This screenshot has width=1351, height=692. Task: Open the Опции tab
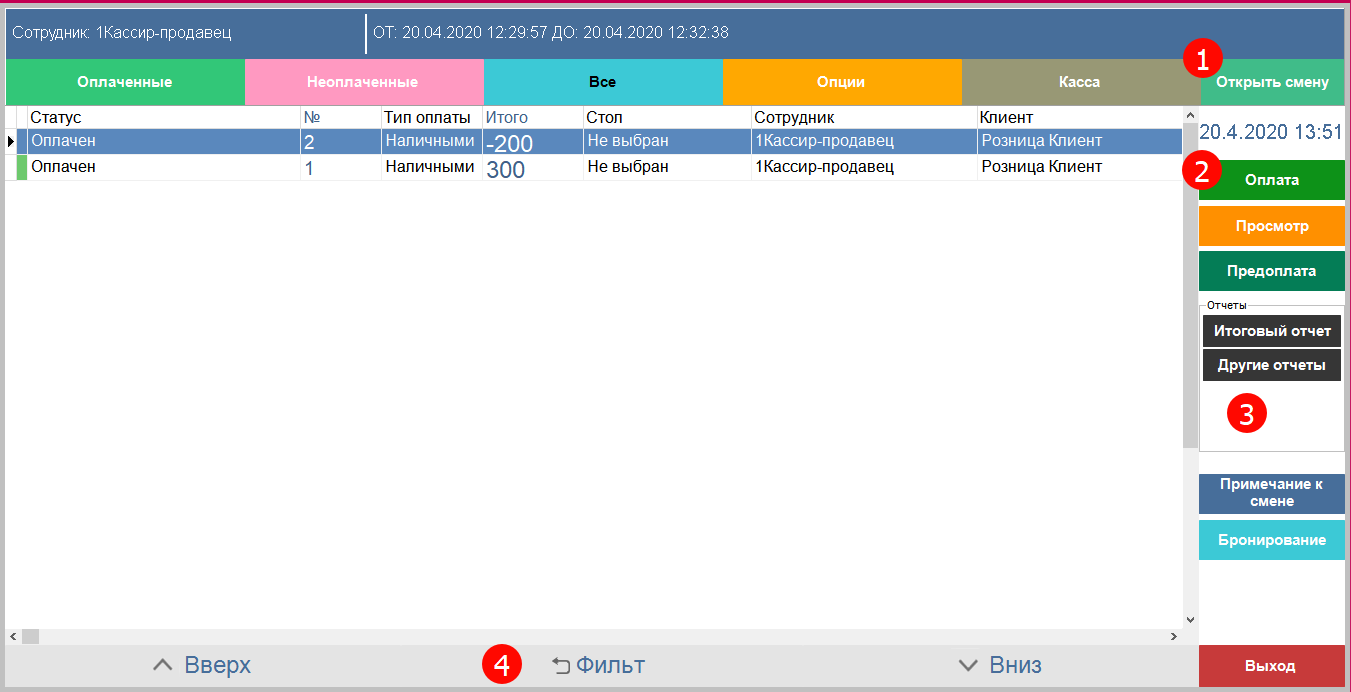pos(841,82)
